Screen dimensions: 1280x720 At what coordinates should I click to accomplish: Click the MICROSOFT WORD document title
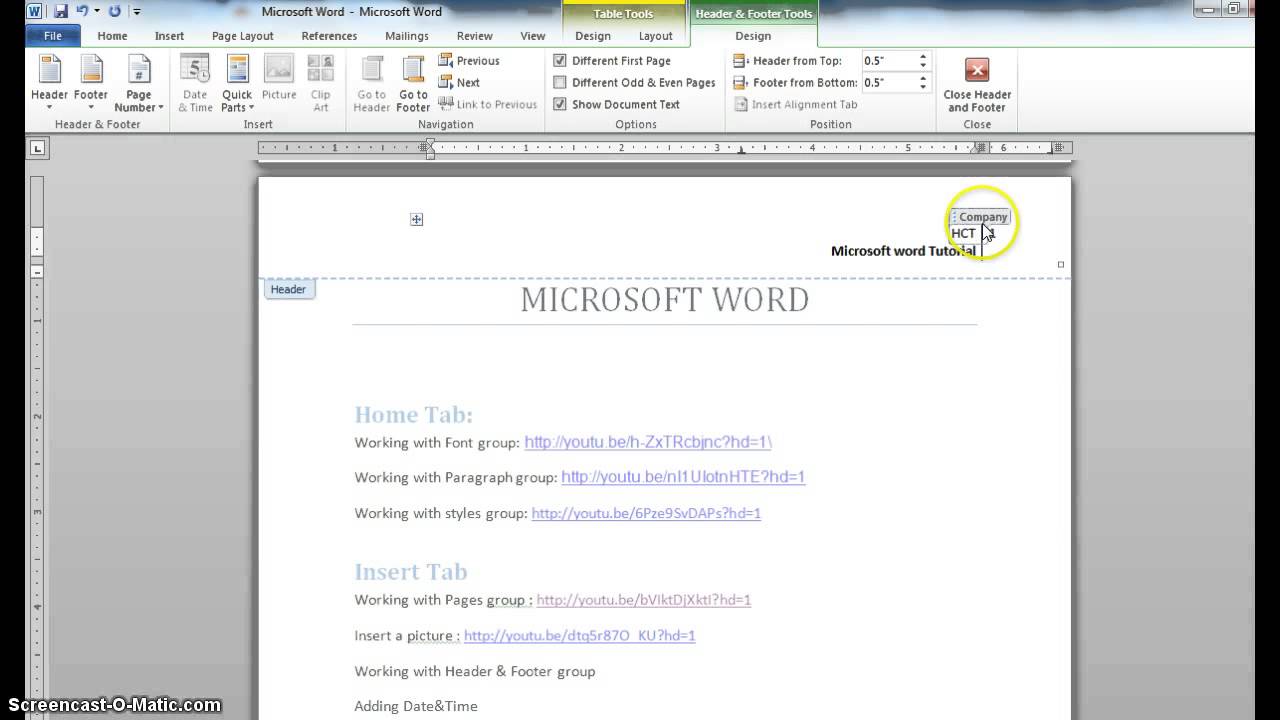(665, 300)
